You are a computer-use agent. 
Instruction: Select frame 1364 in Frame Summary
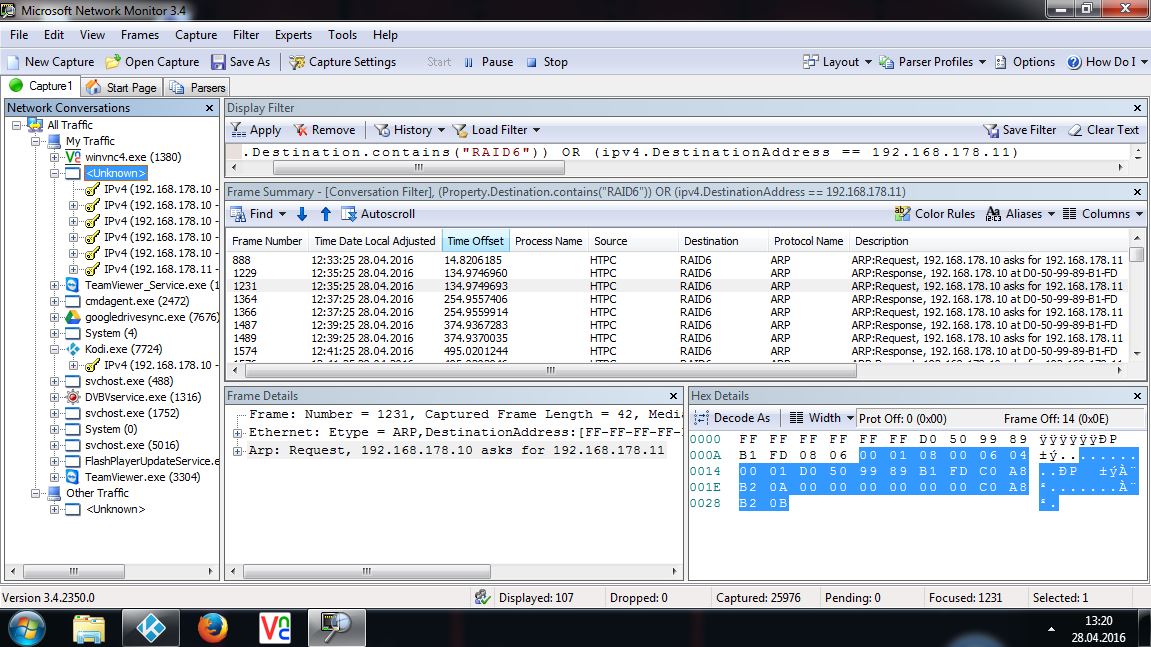[678, 299]
